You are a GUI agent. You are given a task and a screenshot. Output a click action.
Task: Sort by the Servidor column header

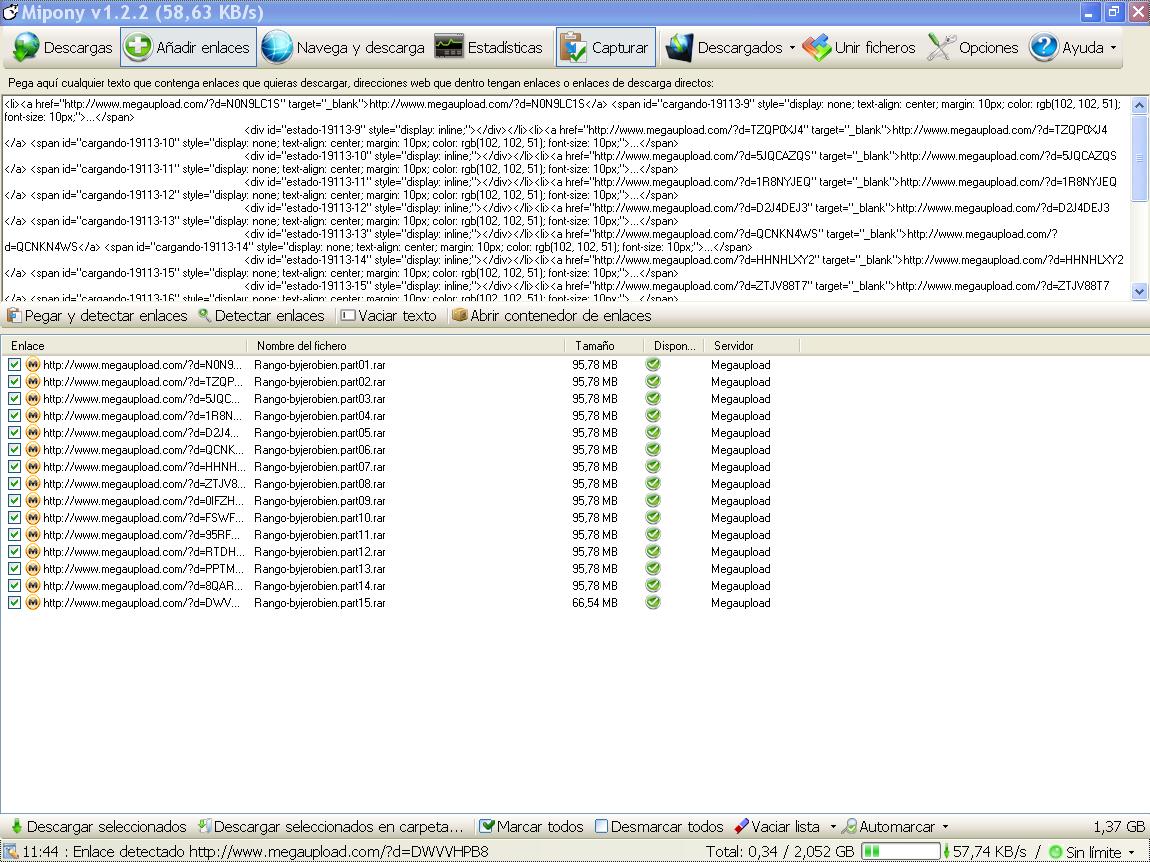pyautogui.click(x=751, y=346)
